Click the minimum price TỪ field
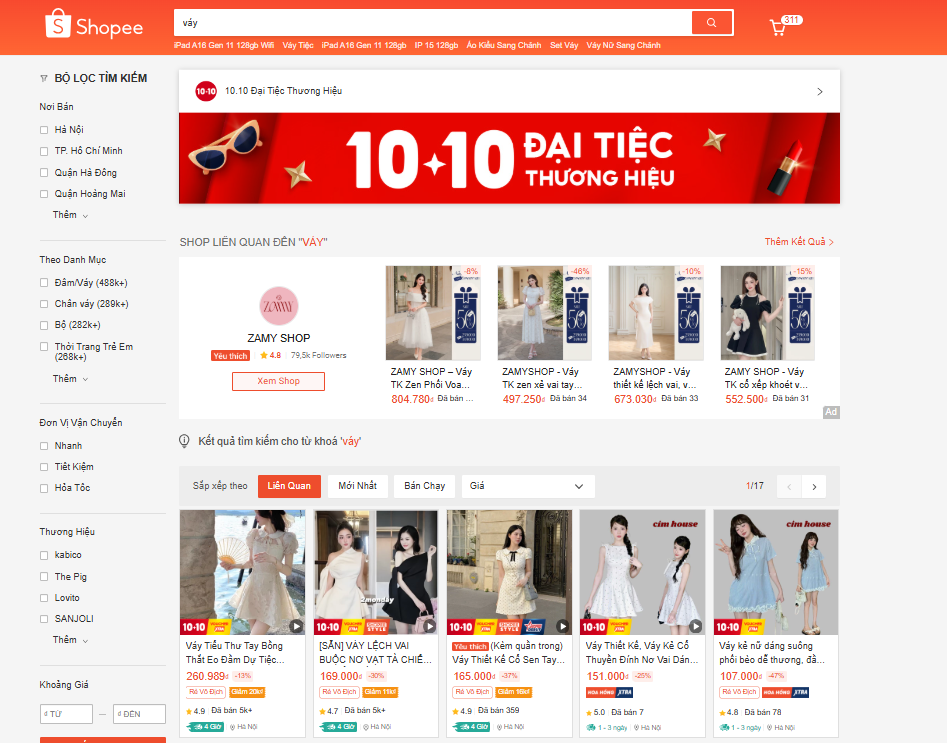Screen dimensions: 947x743 click(67, 714)
